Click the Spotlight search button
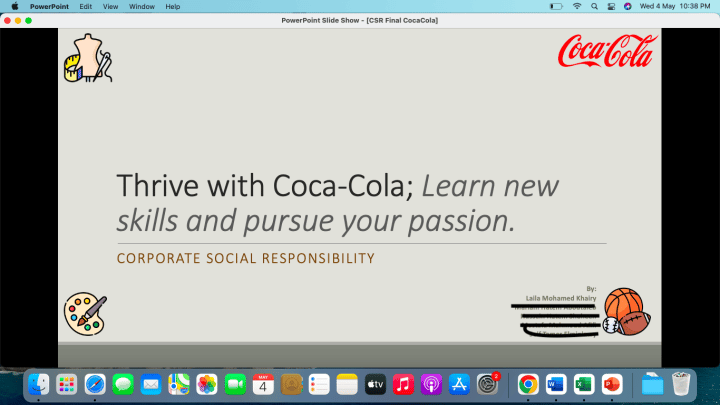The image size is (720, 405). (x=594, y=6)
